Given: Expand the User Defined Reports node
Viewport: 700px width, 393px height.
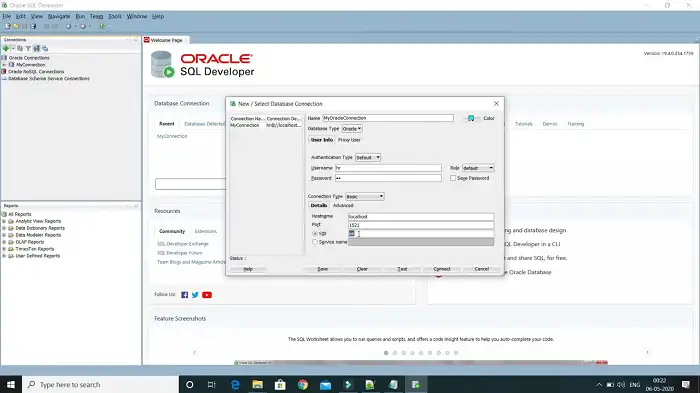Looking at the screenshot, I should [x=4, y=256].
